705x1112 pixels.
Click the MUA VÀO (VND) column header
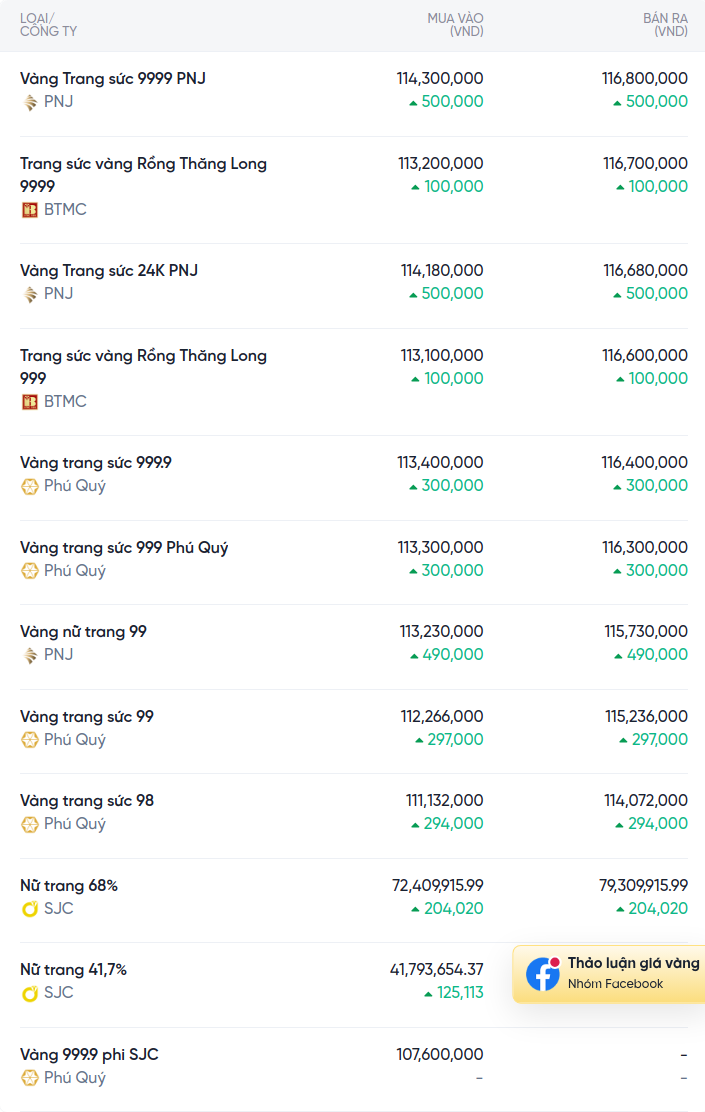coord(455,25)
